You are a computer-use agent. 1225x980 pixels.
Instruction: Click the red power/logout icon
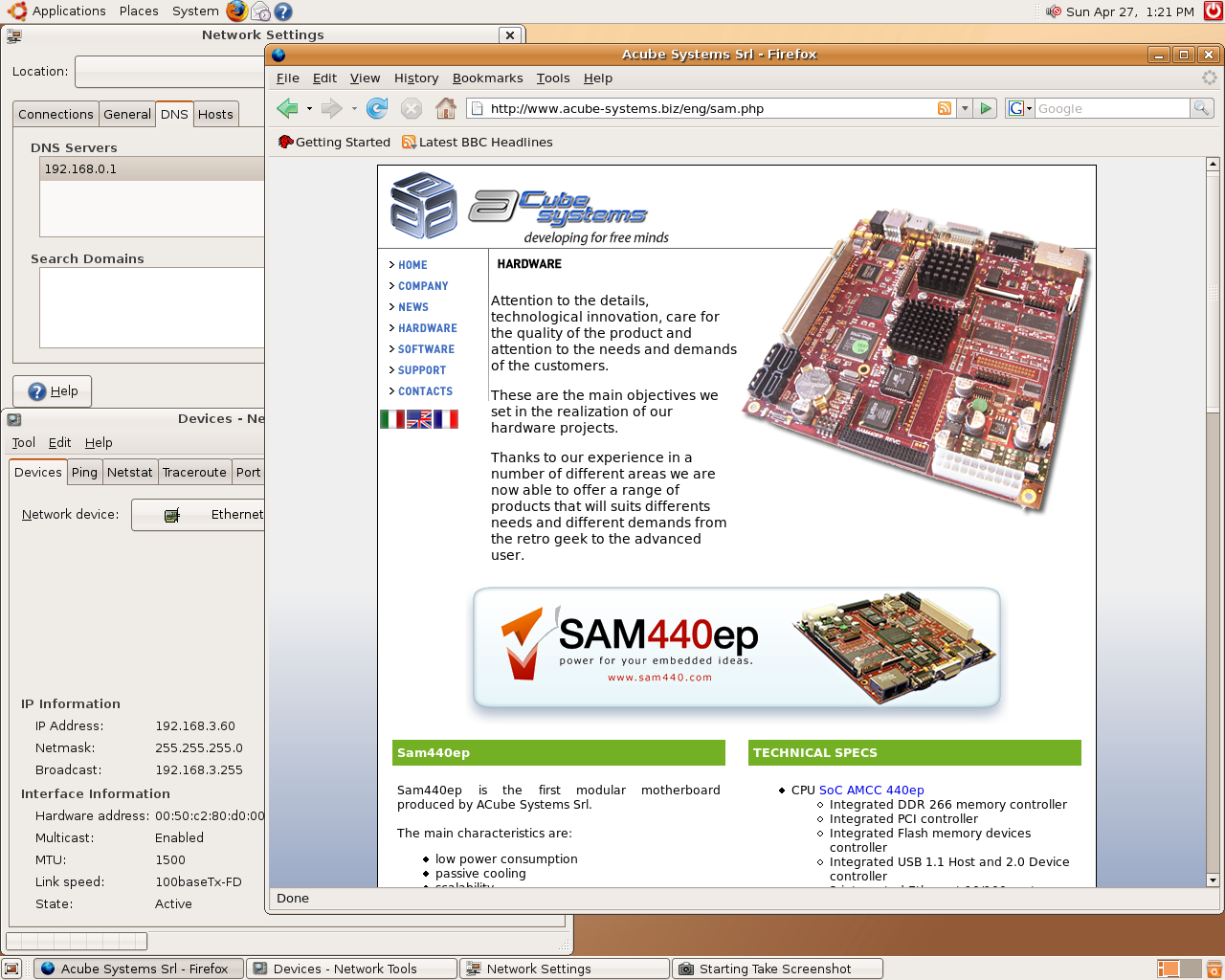[1214, 11]
